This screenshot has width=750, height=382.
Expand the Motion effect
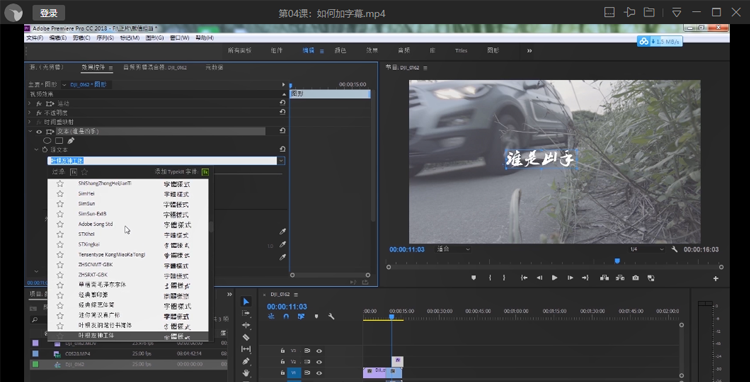tap(30, 103)
